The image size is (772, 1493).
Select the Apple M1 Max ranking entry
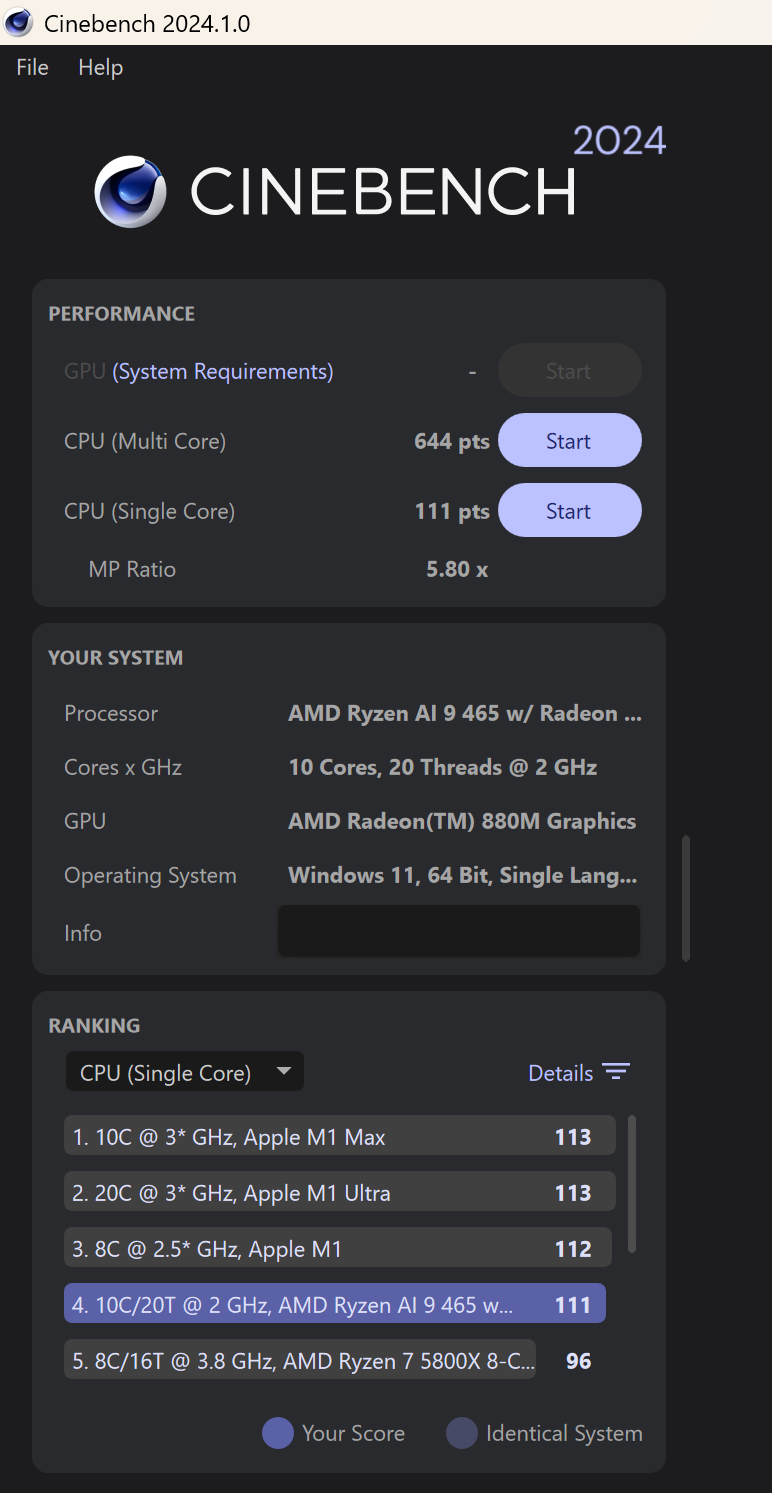[x=339, y=1136]
